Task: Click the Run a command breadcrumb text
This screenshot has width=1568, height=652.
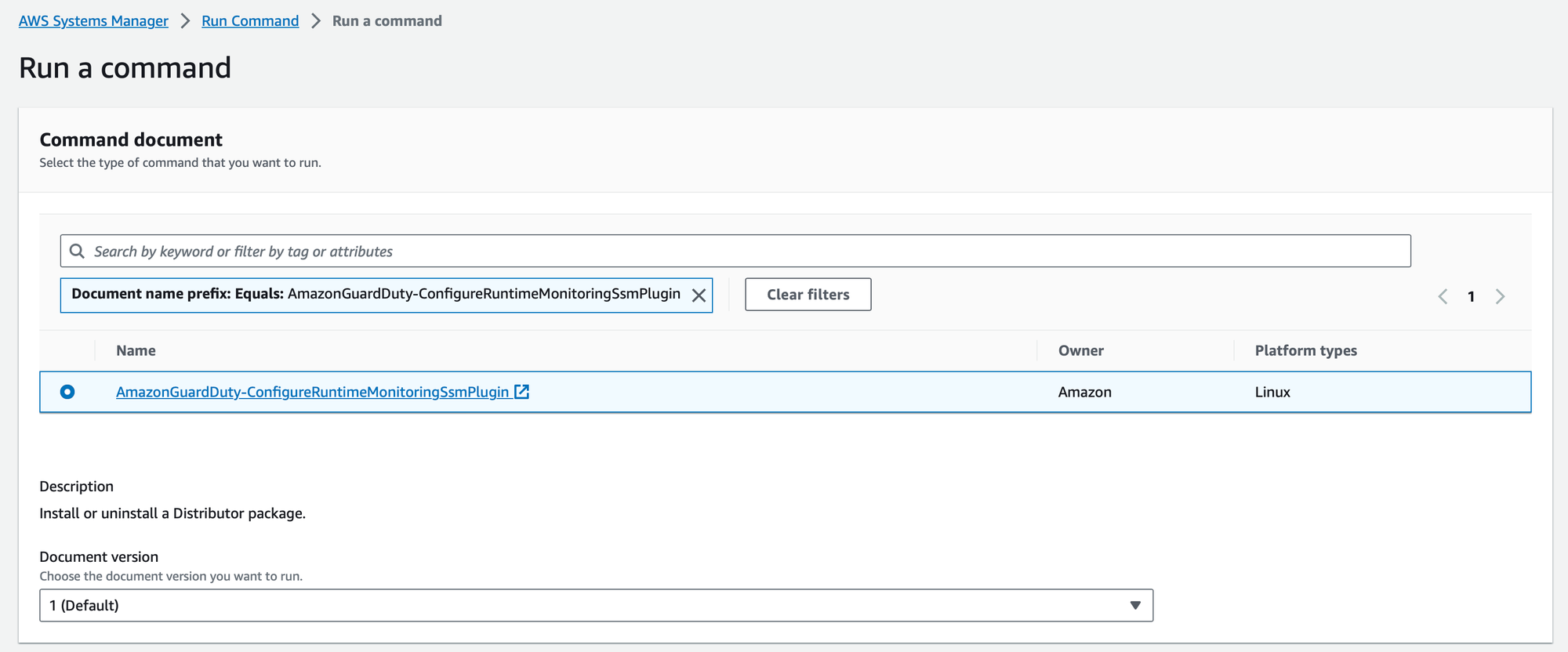Action: [x=387, y=21]
